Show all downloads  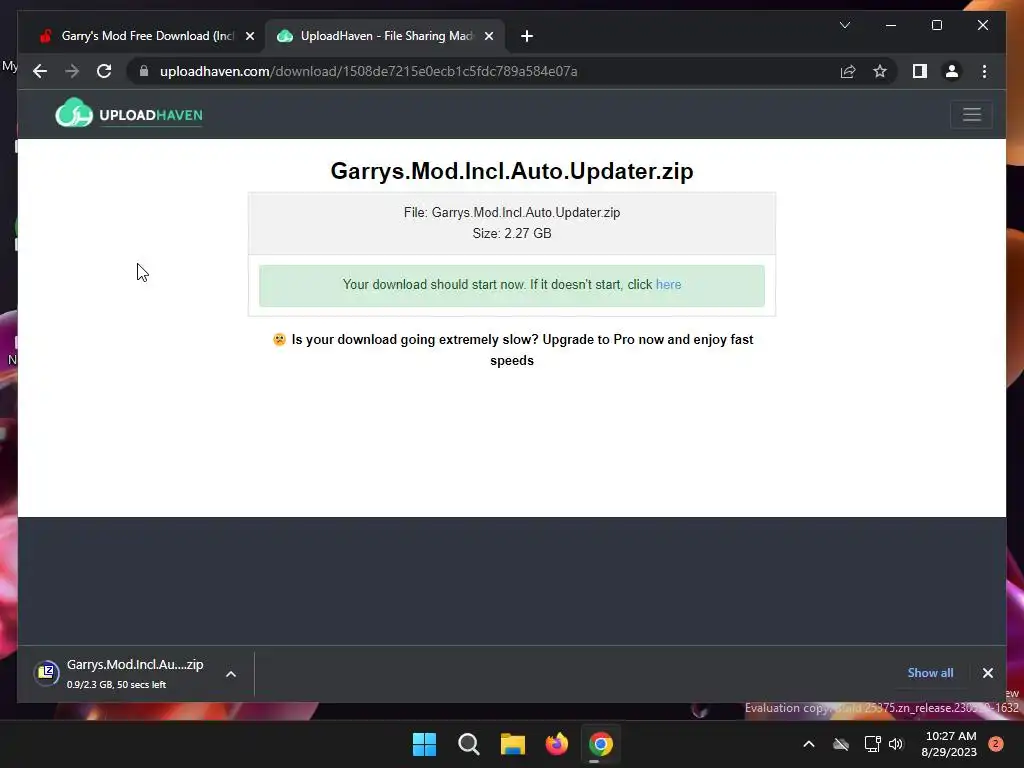(x=930, y=673)
